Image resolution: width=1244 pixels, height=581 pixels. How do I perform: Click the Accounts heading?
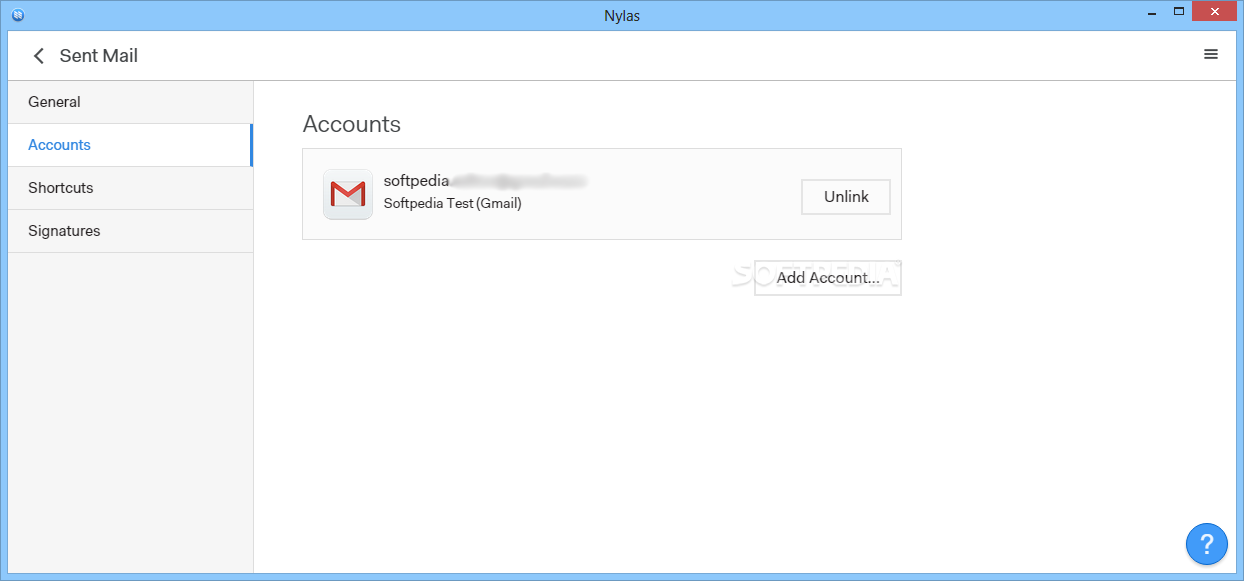coord(352,124)
